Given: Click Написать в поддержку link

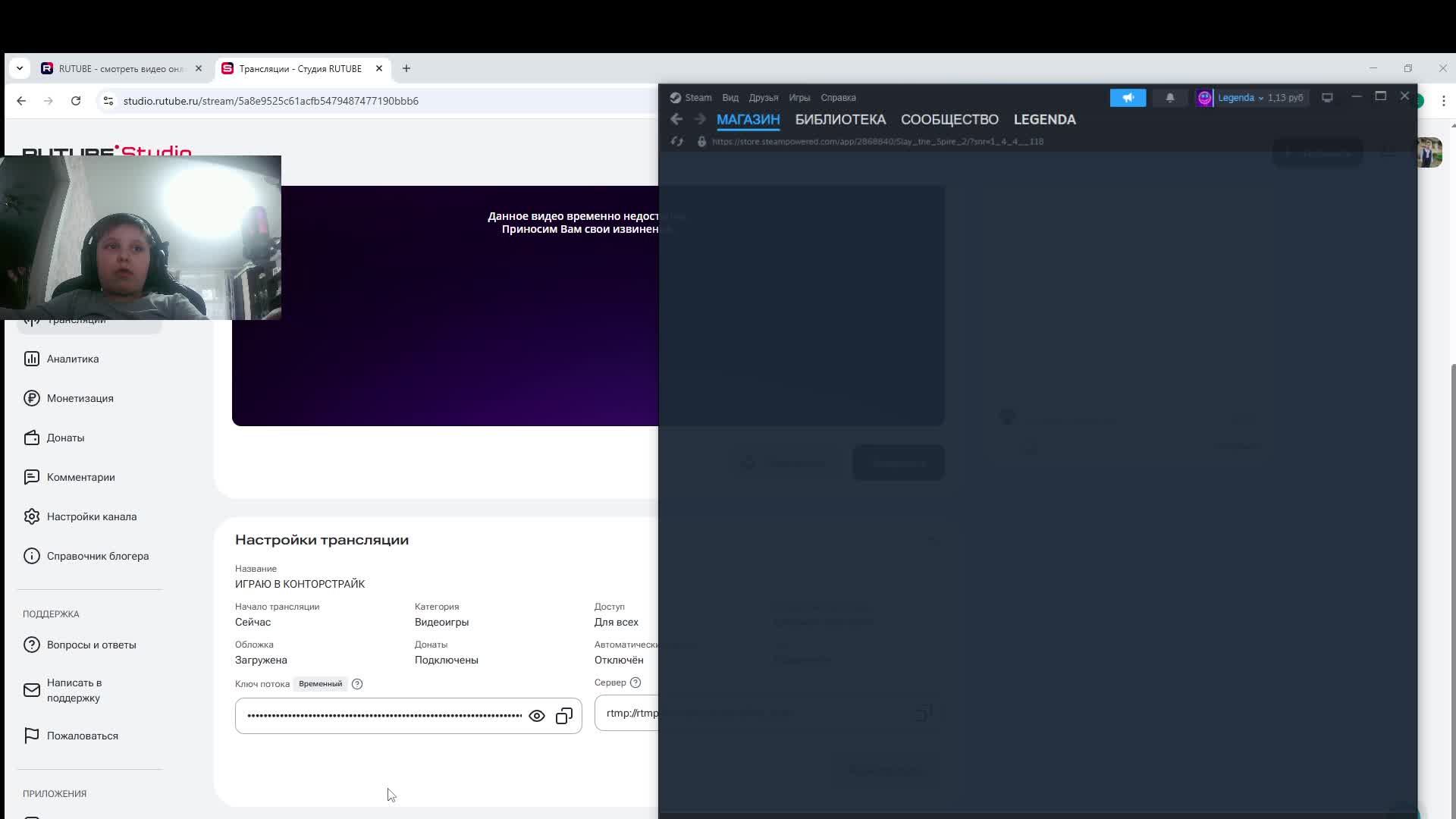Looking at the screenshot, I should click(x=74, y=690).
